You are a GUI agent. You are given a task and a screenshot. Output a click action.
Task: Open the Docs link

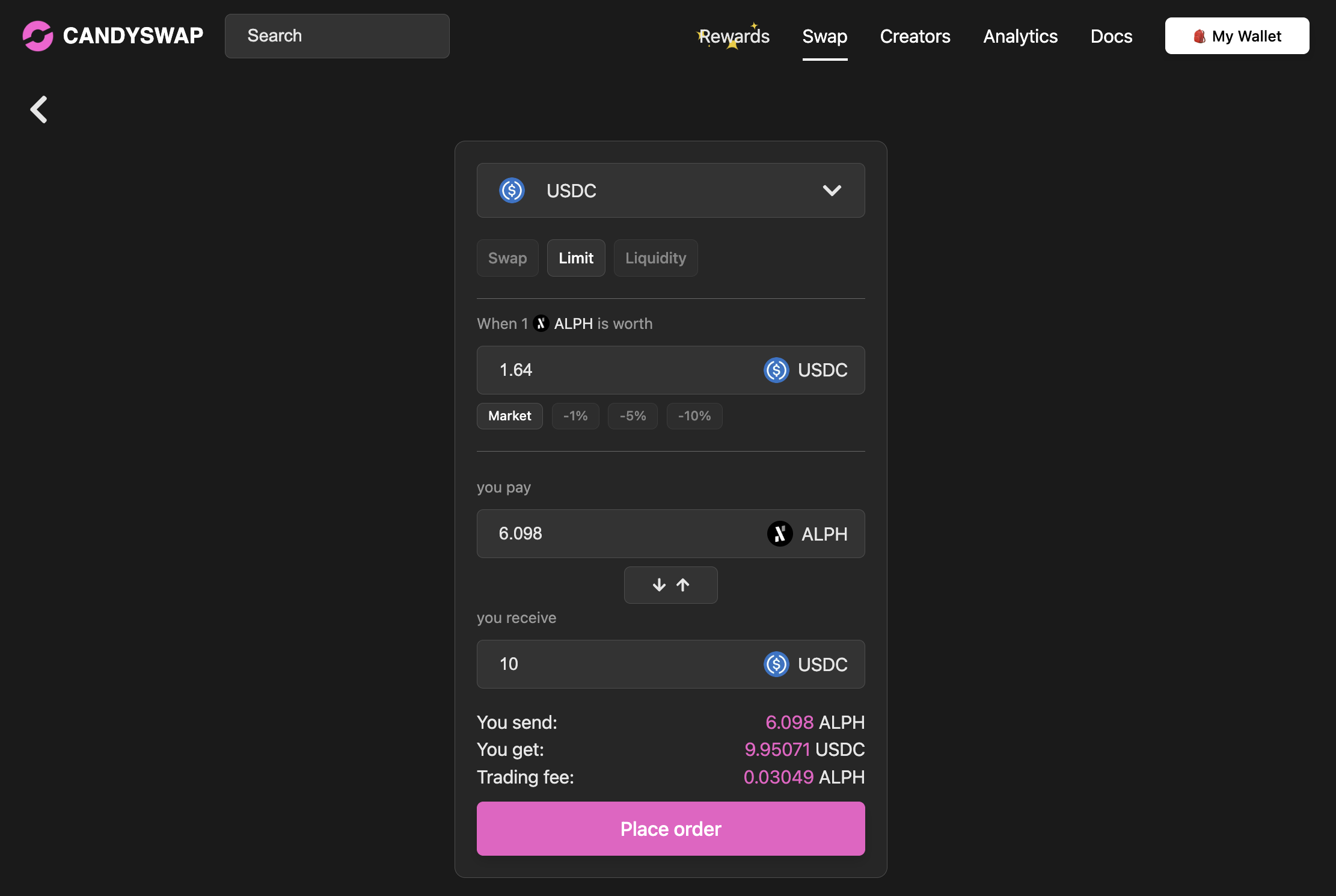[x=1111, y=36]
